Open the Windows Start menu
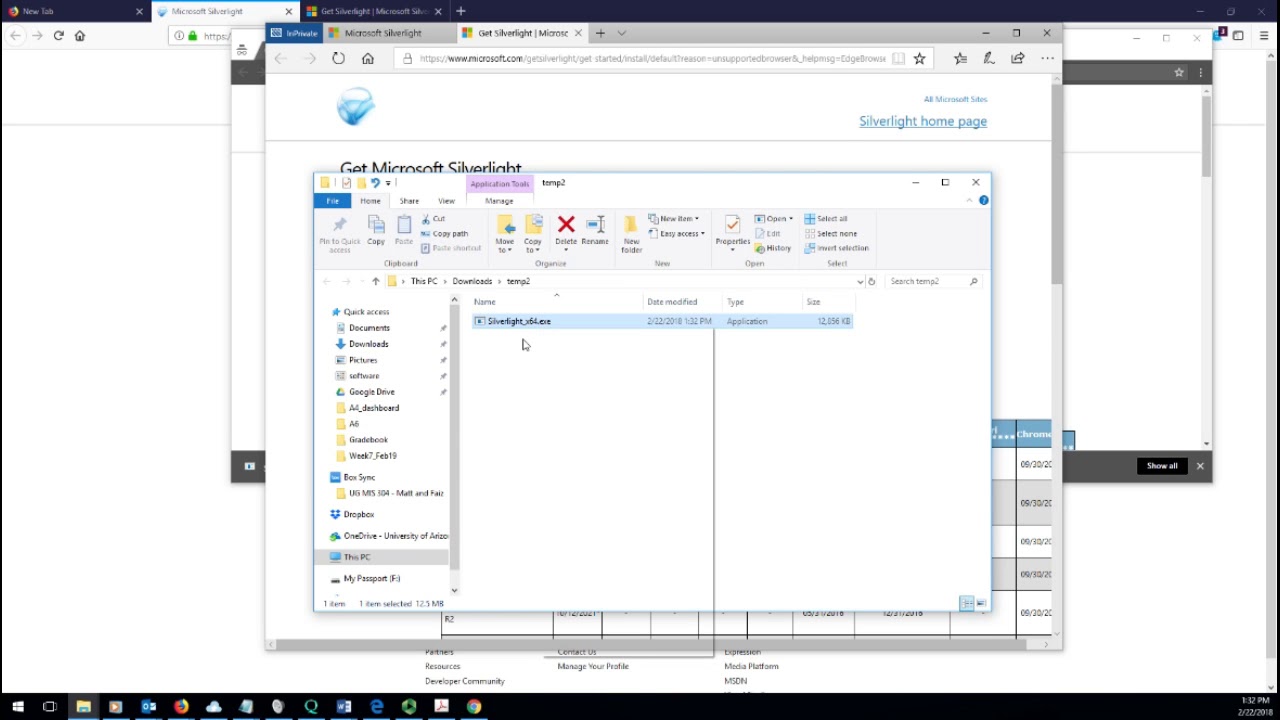1280x720 pixels. (17, 707)
